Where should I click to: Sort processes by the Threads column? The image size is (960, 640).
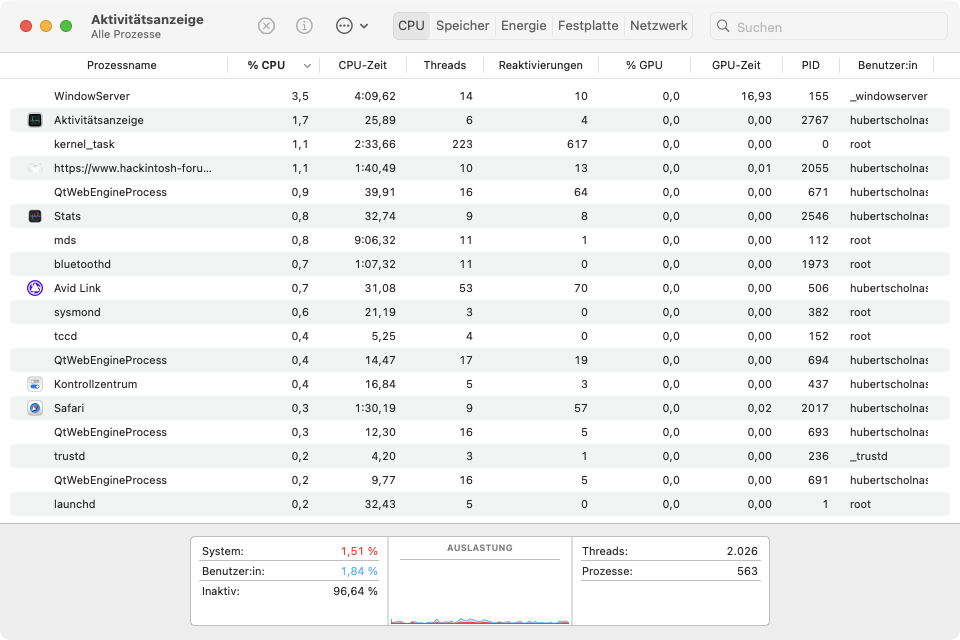point(444,66)
